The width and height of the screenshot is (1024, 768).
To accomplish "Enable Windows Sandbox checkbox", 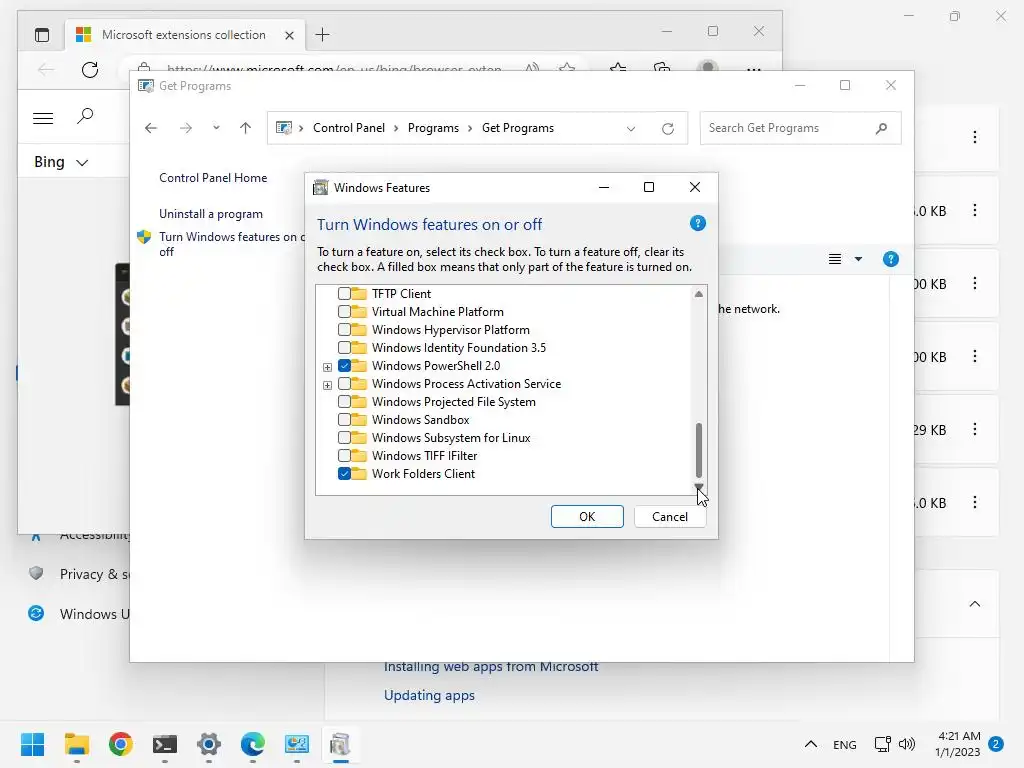I will pos(344,419).
